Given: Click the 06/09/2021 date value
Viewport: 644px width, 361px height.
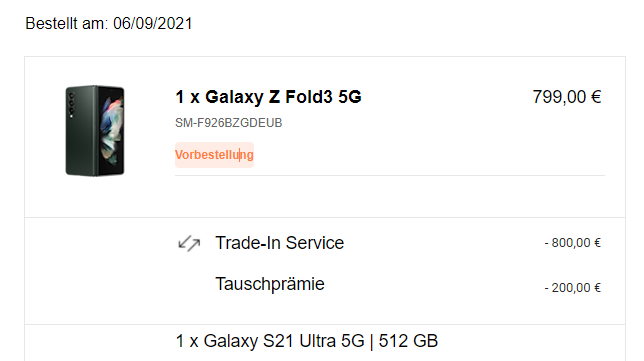Looking at the screenshot, I should click(153, 23).
